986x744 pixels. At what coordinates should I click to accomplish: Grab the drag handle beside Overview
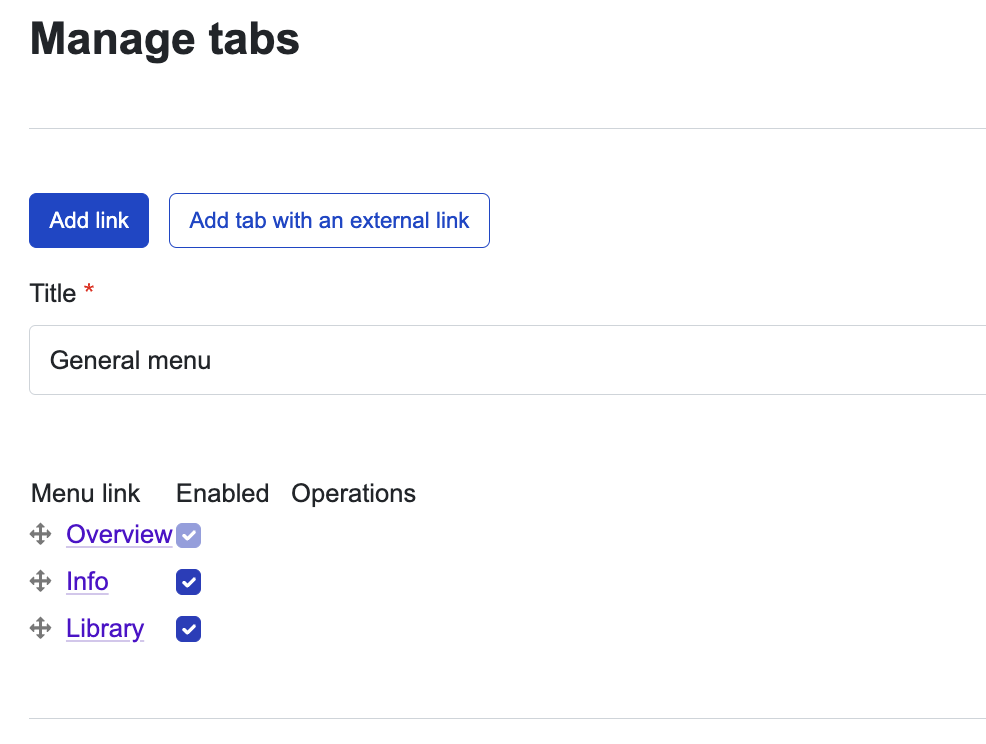(x=40, y=534)
